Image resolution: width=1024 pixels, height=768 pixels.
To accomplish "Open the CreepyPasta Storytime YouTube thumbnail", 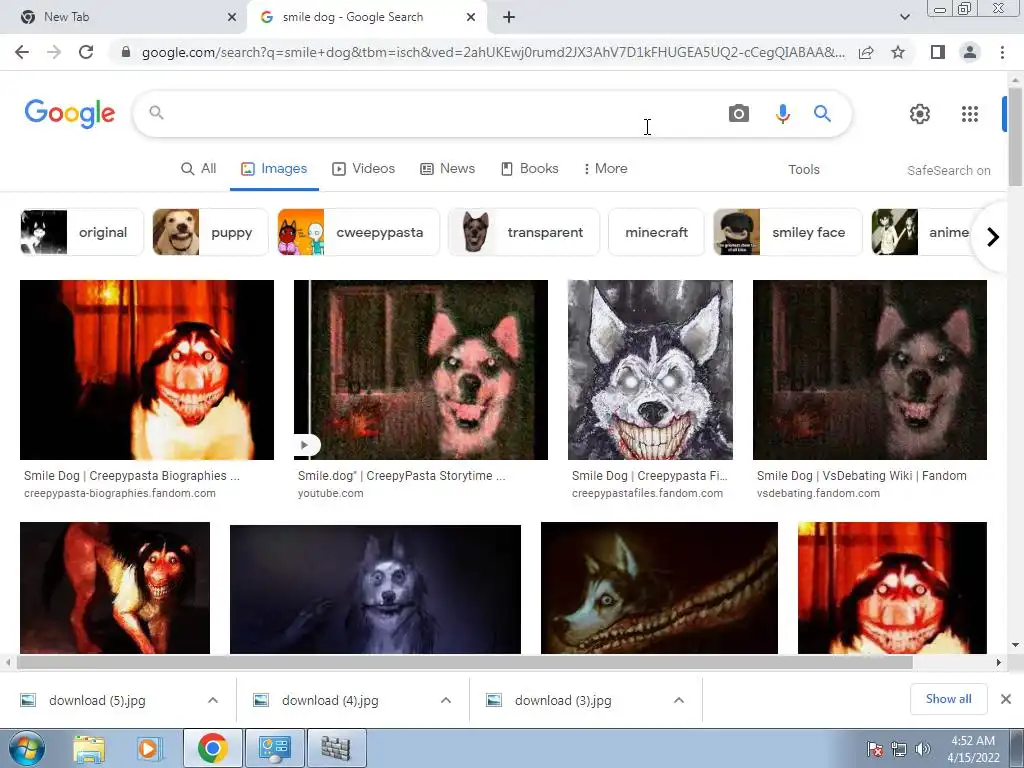I will tap(421, 370).
